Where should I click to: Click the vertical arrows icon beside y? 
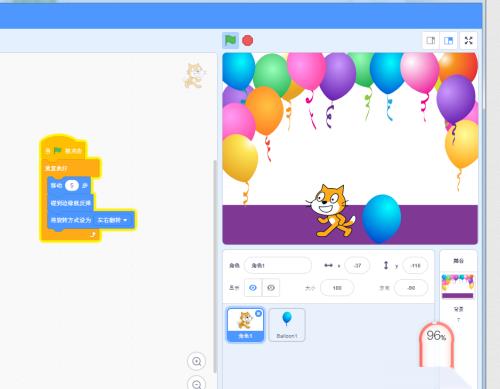(x=386, y=265)
